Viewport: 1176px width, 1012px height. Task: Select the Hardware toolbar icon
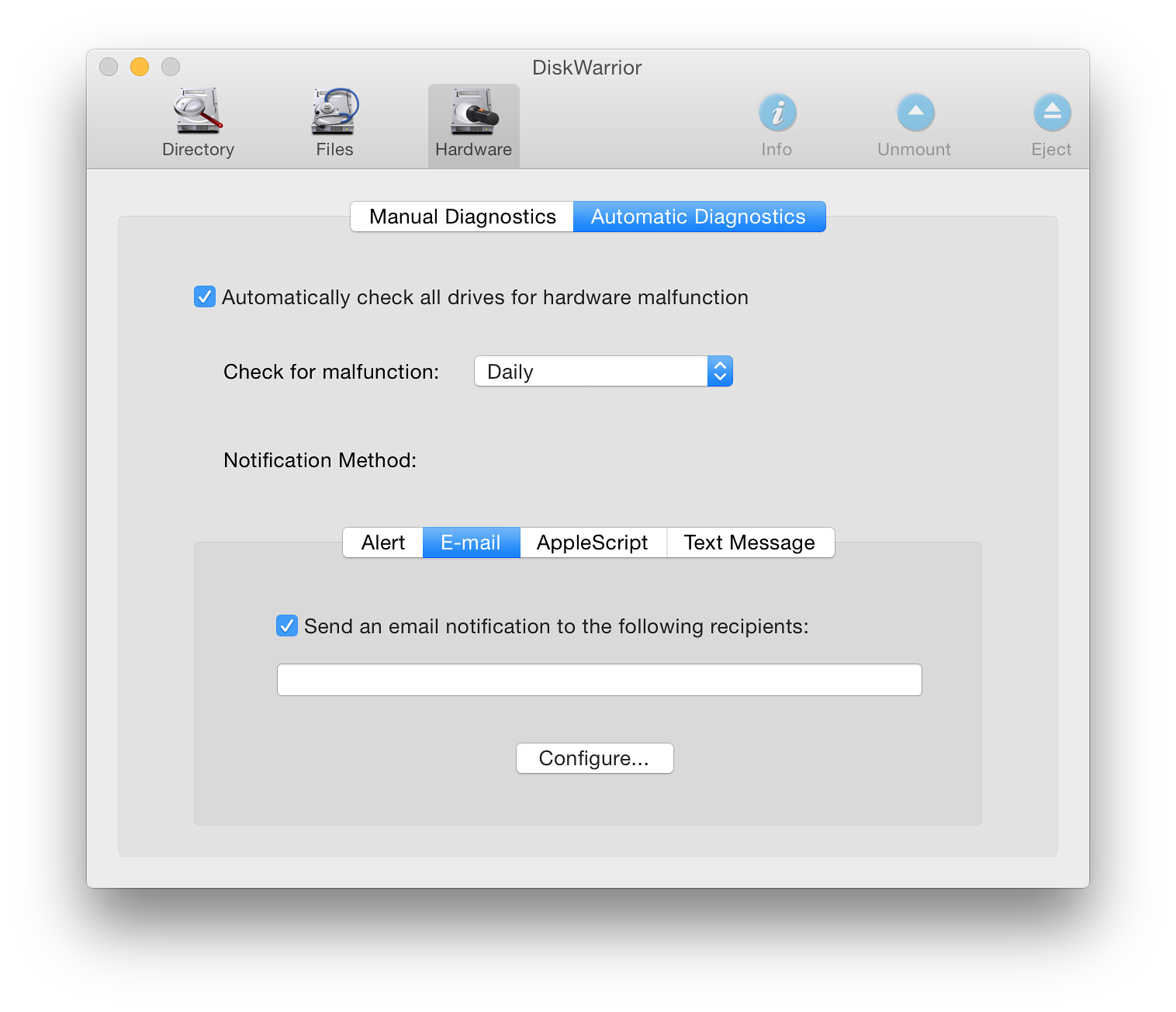point(473,125)
